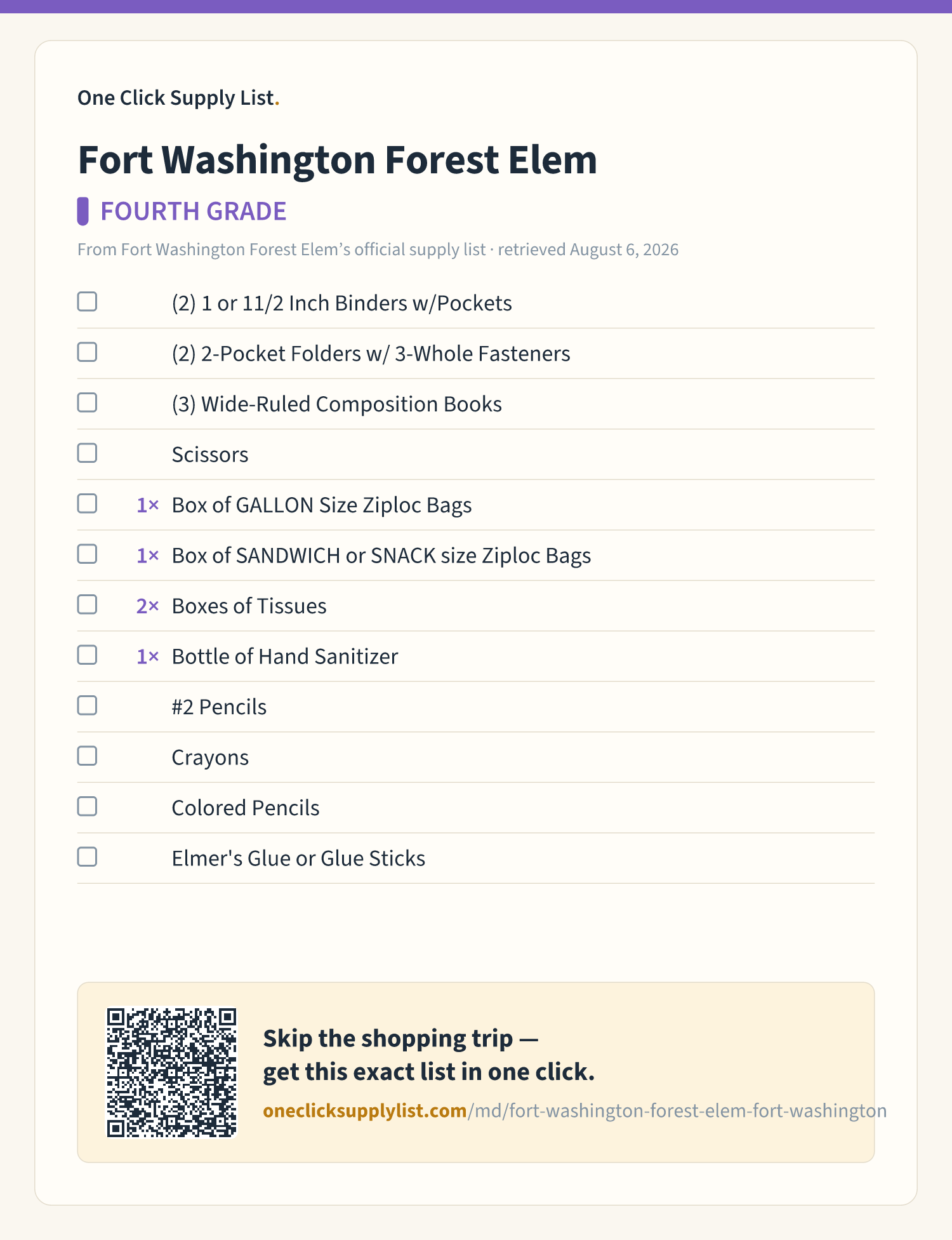
Task: Check the SANDWICH or SNACK Ziploc checkbox
Action: [87, 554]
